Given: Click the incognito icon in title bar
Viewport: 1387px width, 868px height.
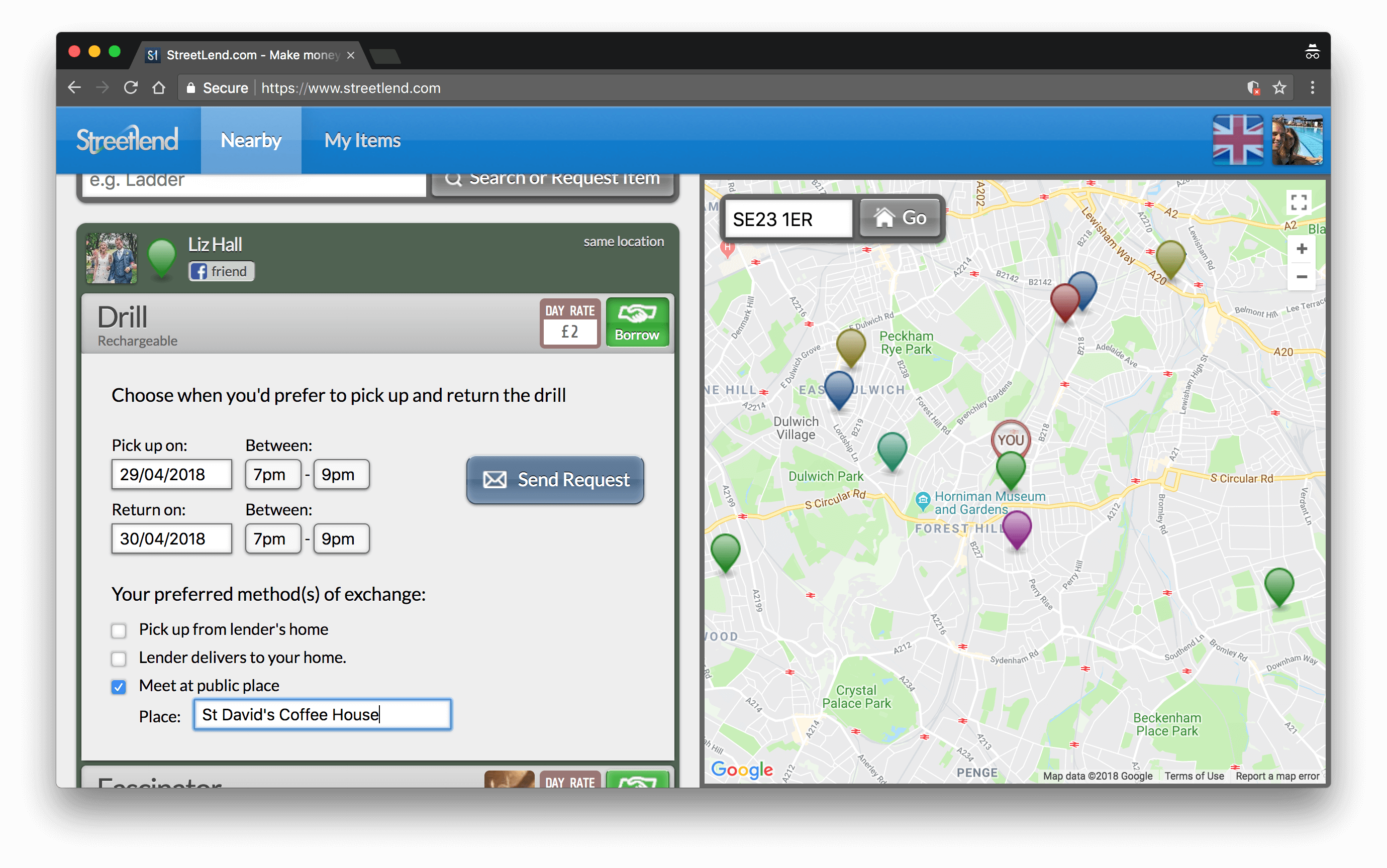Looking at the screenshot, I should (x=1312, y=52).
